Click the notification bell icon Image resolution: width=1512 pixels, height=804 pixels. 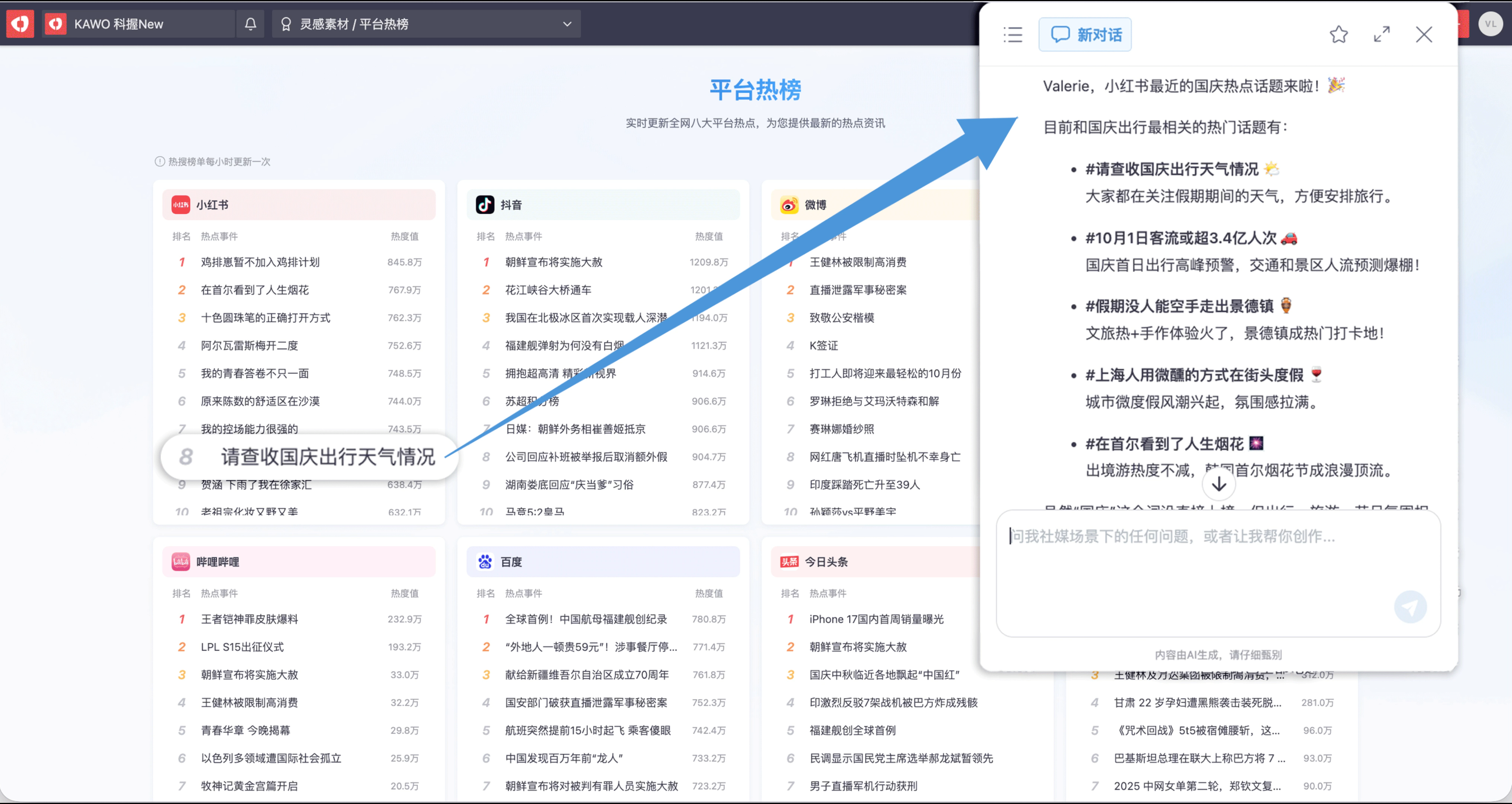coord(251,24)
